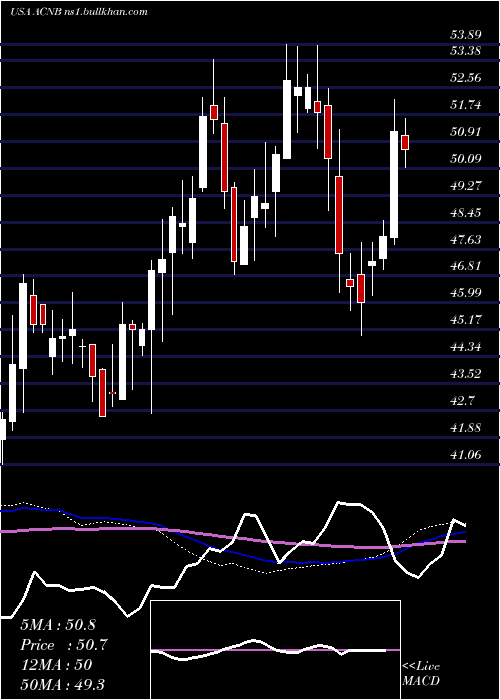Select the 53.38 price axis label
500x700 pixels.
pos(465,50)
